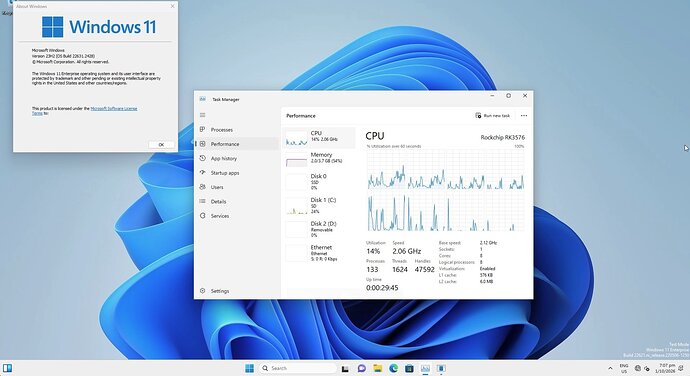
Task: Open the Details page in Task Manager
Action: [x=237, y=201]
